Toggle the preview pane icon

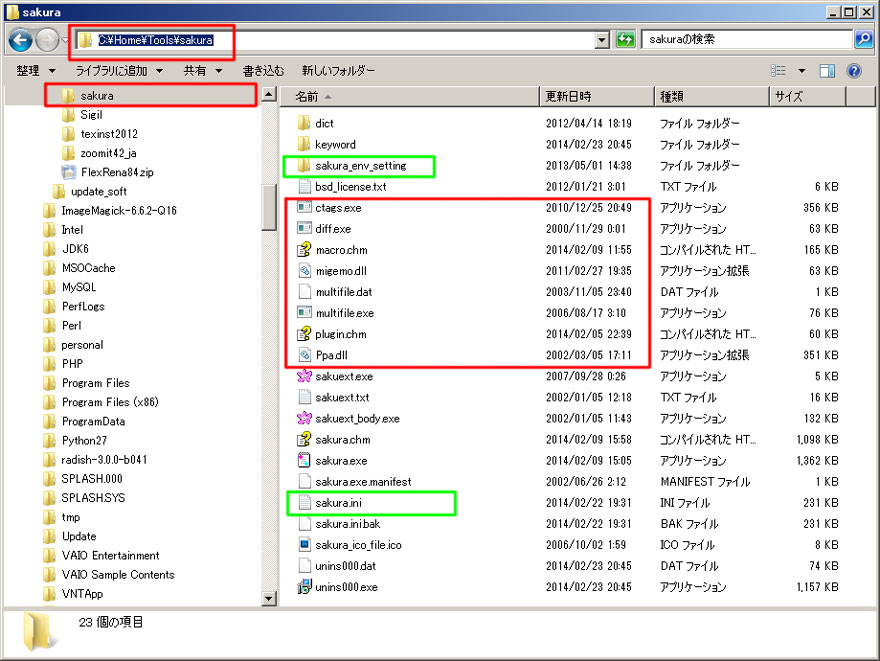[x=827, y=71]
